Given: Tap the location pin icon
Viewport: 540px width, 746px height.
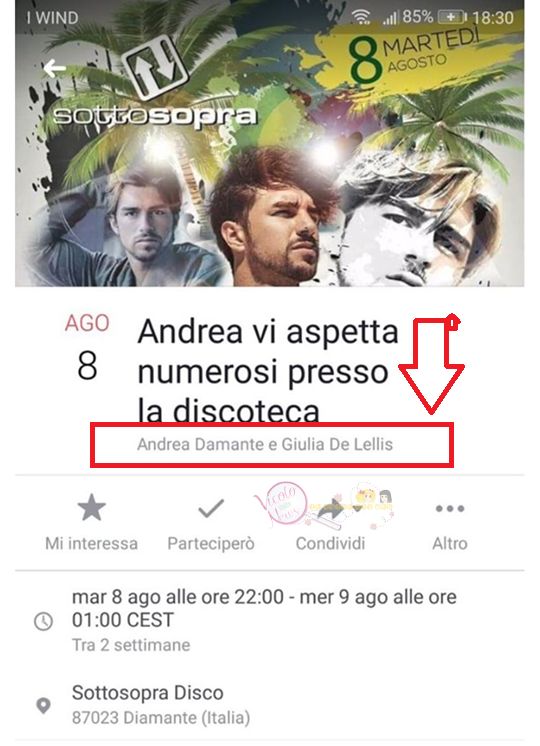Looking at the screenshot, I should pyautogui.click(x=43, y=705).
